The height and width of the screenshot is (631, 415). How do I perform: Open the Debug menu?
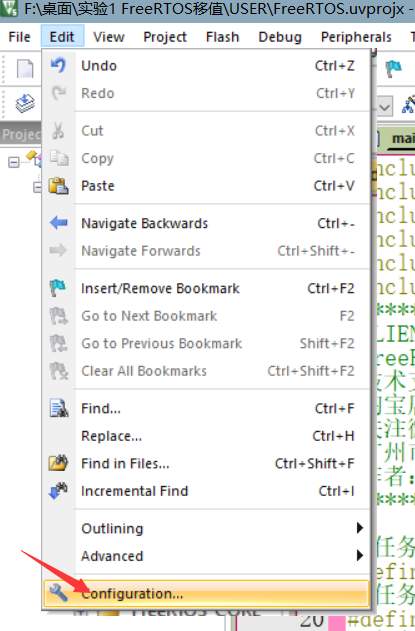tap(280, 37)
